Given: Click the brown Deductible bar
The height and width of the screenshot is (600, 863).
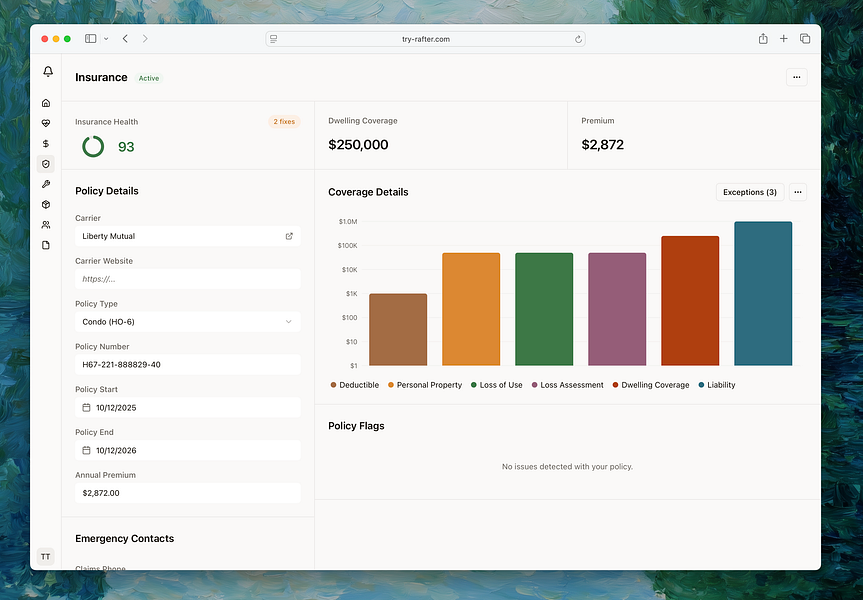Looking at the screenshot, I should point(398,330).
